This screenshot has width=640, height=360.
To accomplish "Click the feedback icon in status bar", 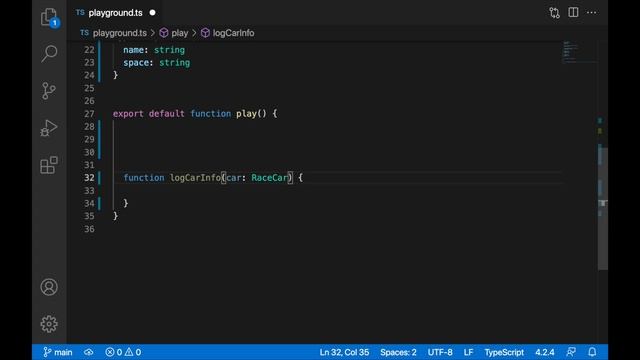I will [x=571, y=352].
